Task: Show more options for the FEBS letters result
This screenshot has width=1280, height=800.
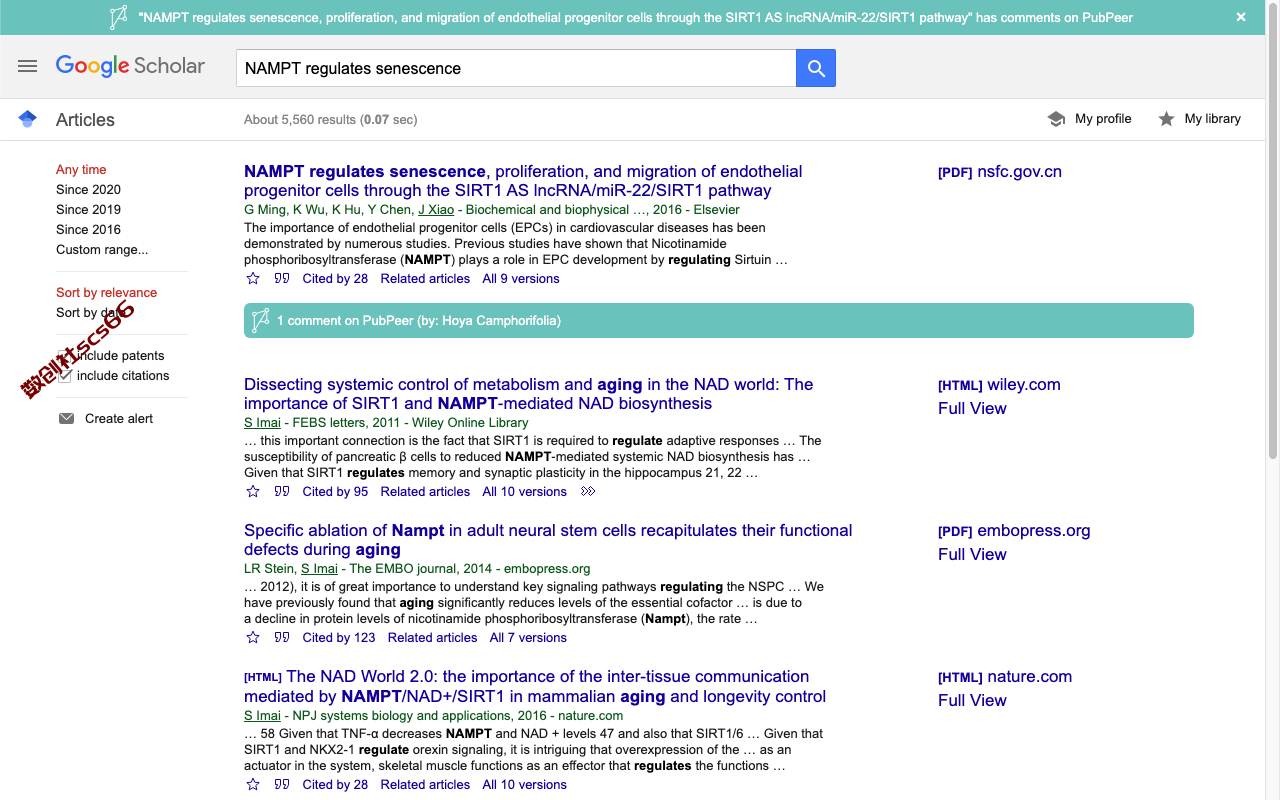Action: click(x=588, y=492)
